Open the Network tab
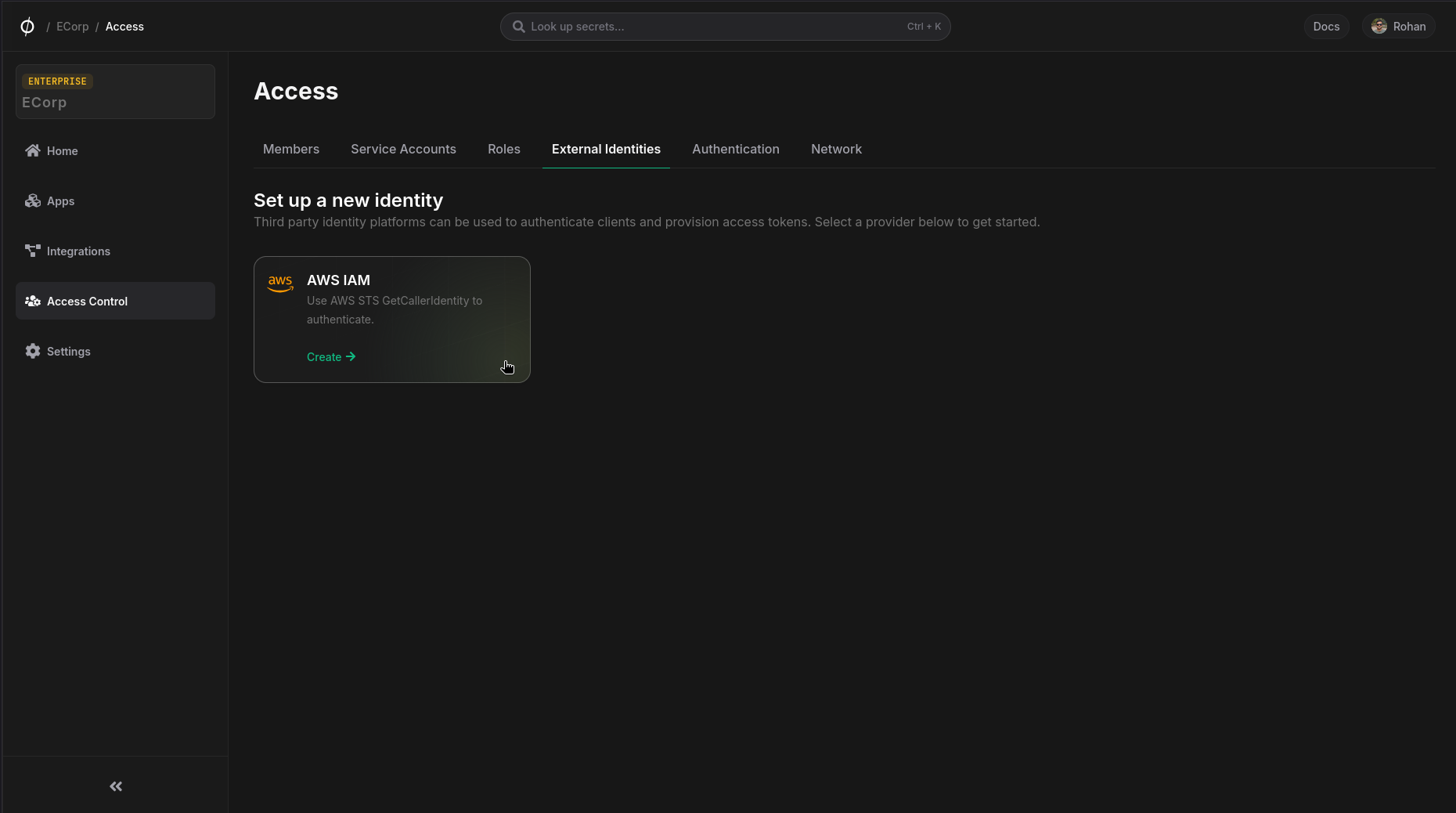This screenshot has width=1456, height=813. [836, 149]
